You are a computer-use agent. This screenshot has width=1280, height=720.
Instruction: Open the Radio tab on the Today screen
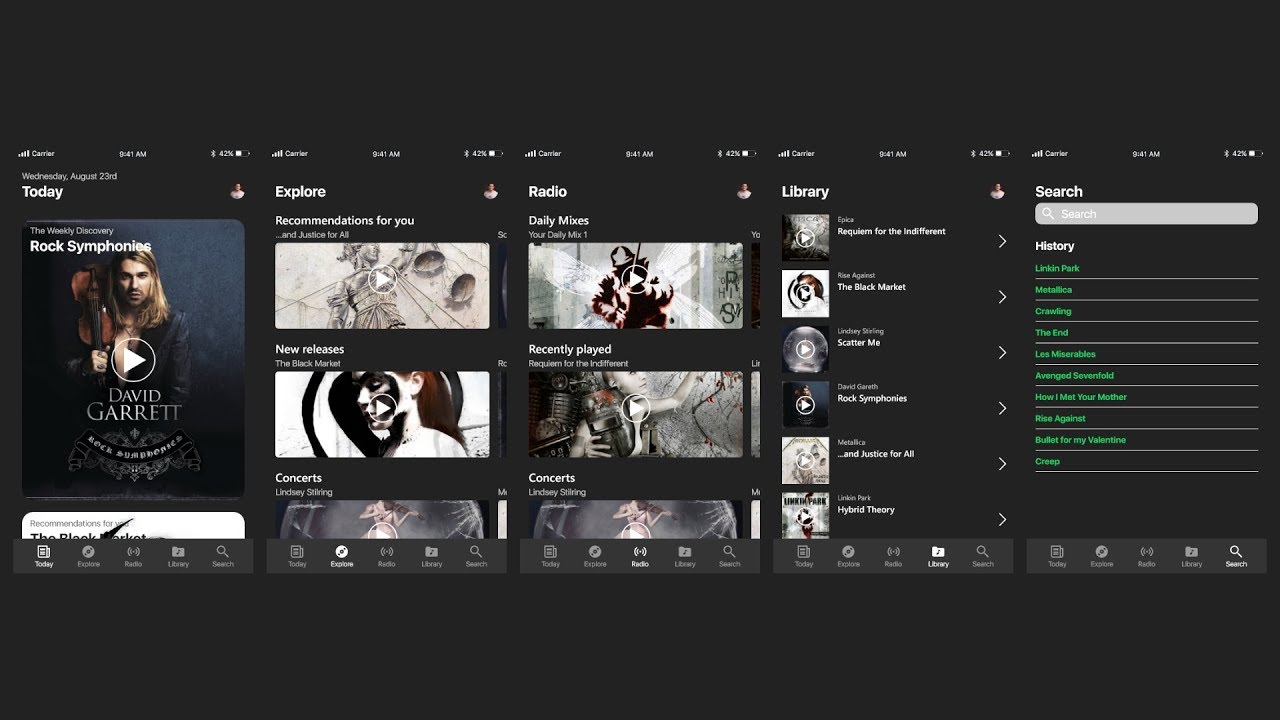pyautogui.click(x=133, y=556)
